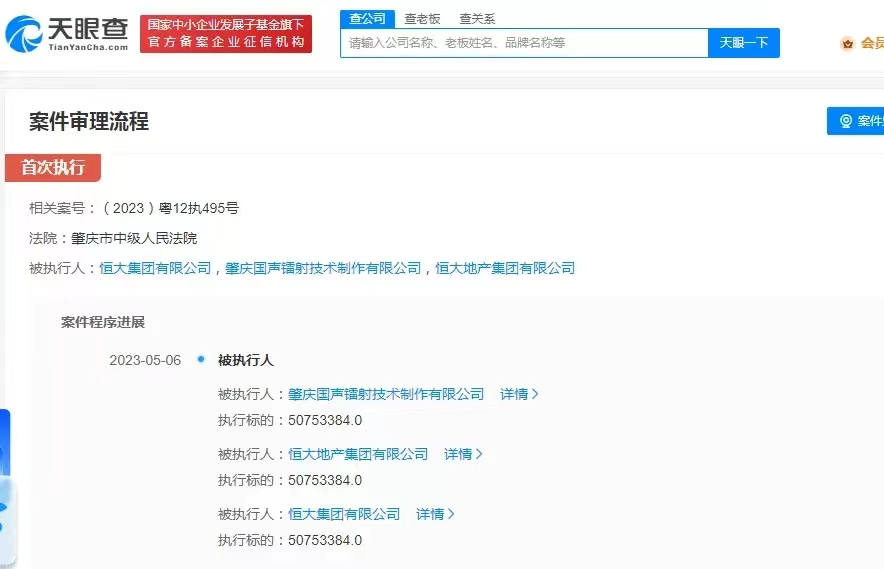The image size is (884, 569).
Task: Switch to the 查关系 search tab
Action: coord(477,19)
